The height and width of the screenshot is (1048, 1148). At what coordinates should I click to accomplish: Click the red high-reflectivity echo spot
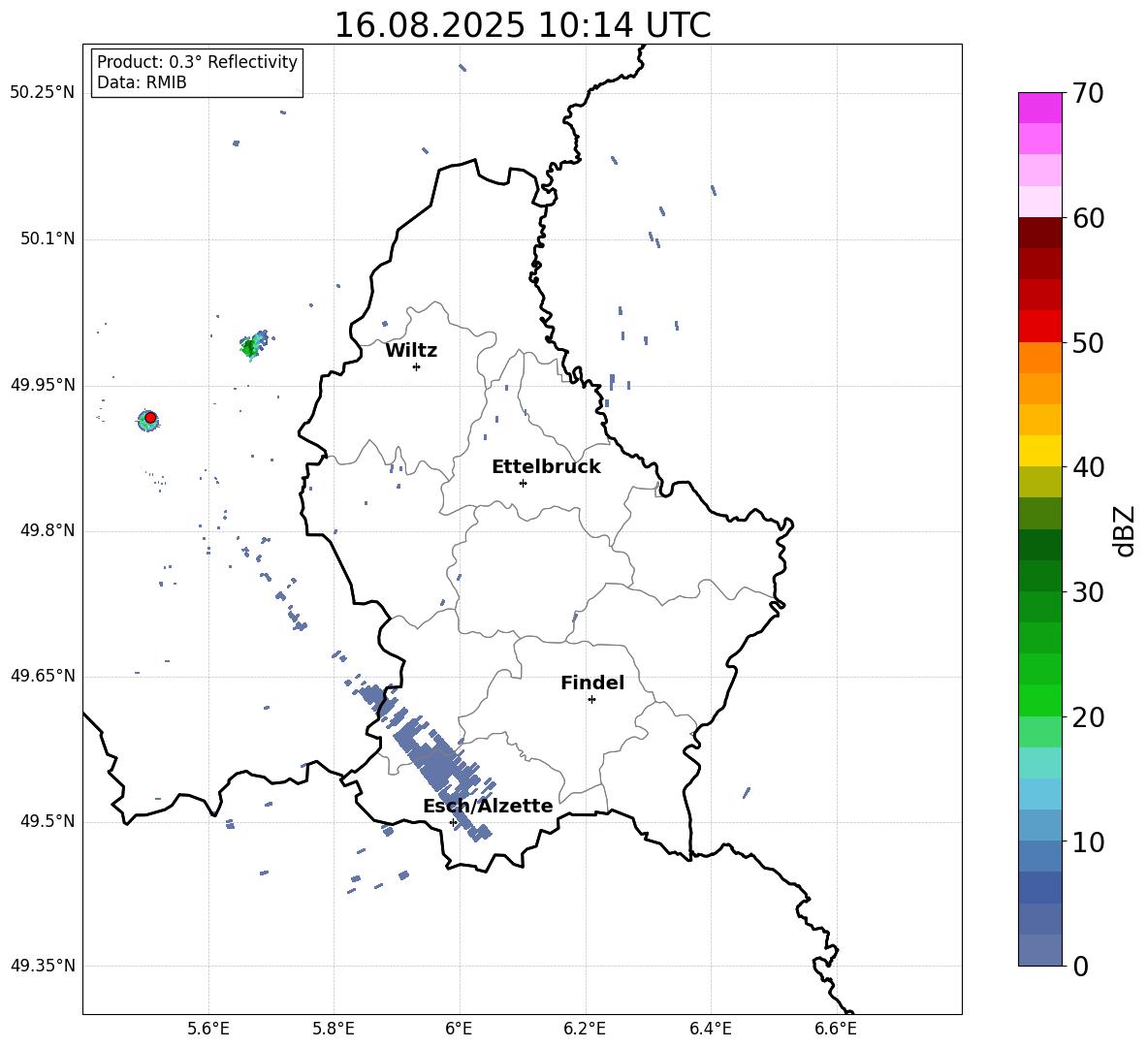coord(150,418)
